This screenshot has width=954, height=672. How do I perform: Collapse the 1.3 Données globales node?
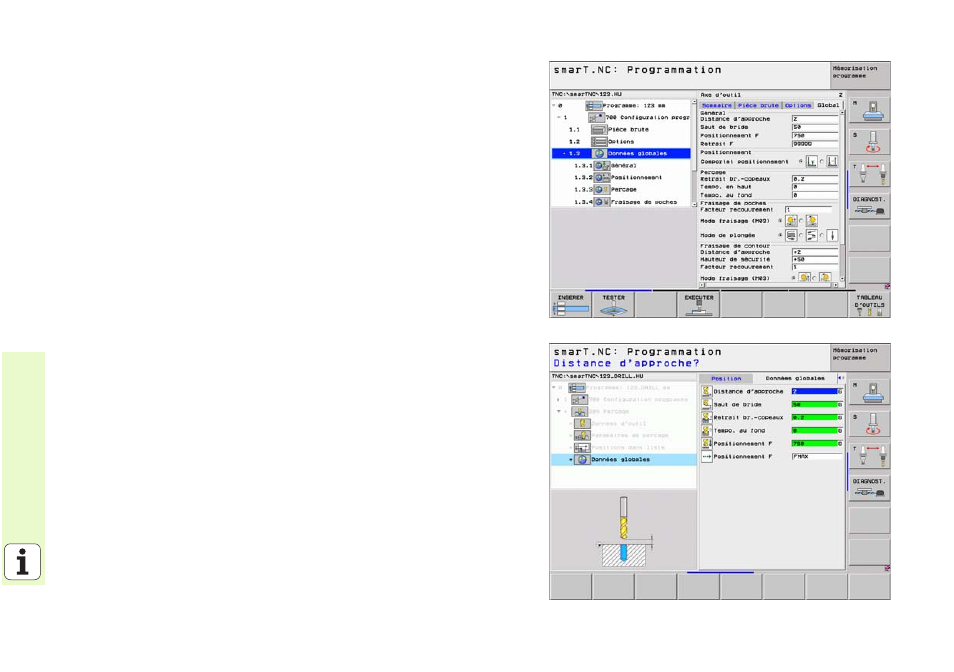[564, 154]
